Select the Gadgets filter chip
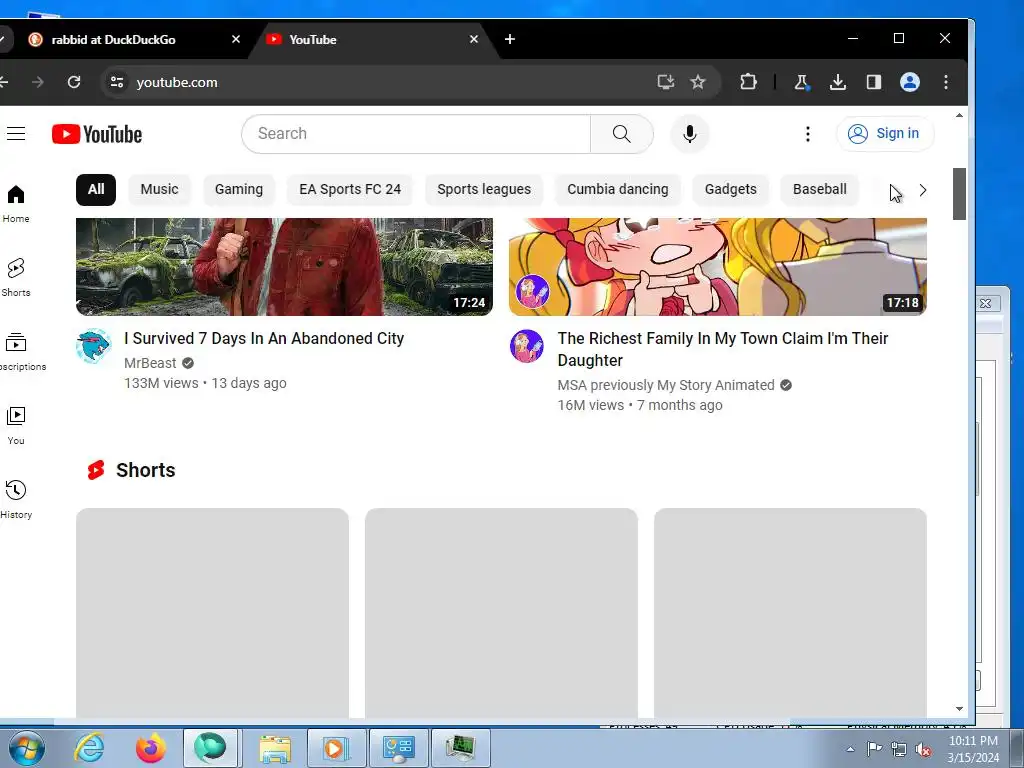The width and height of the screenshot is (1024, 768). tap(731, 189)
